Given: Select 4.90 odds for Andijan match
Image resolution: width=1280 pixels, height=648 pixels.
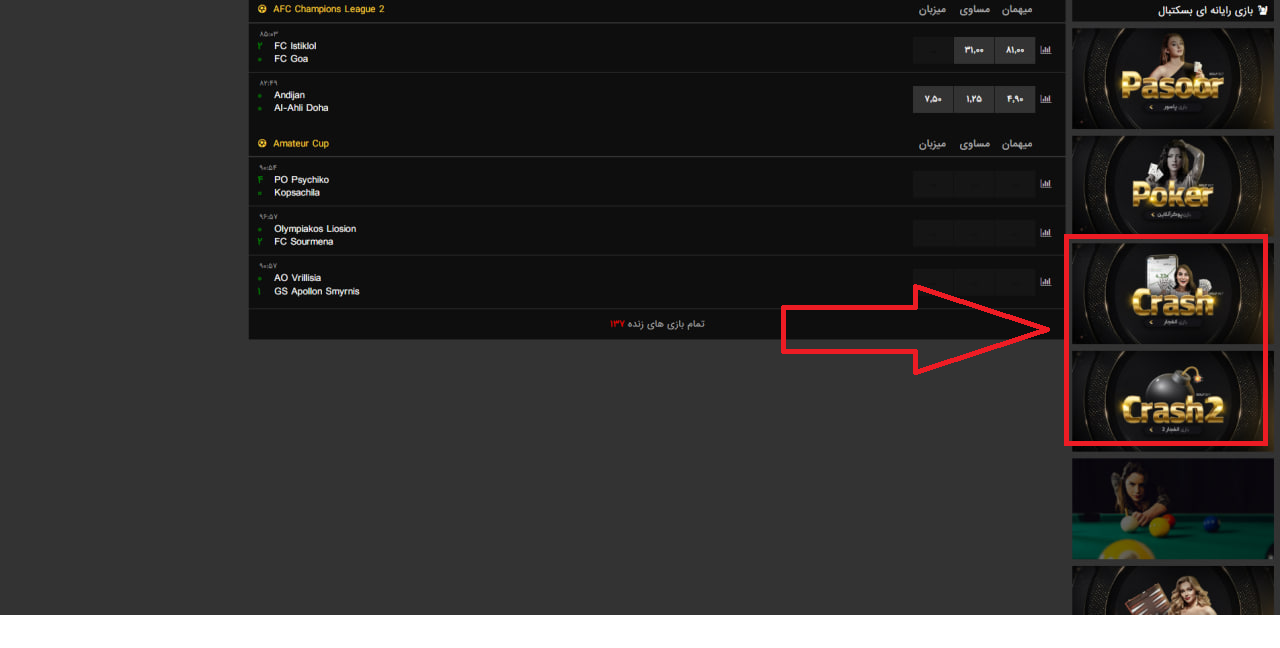Looking at the screenshot, I should pyautogui.click(x=1015, y=99).
